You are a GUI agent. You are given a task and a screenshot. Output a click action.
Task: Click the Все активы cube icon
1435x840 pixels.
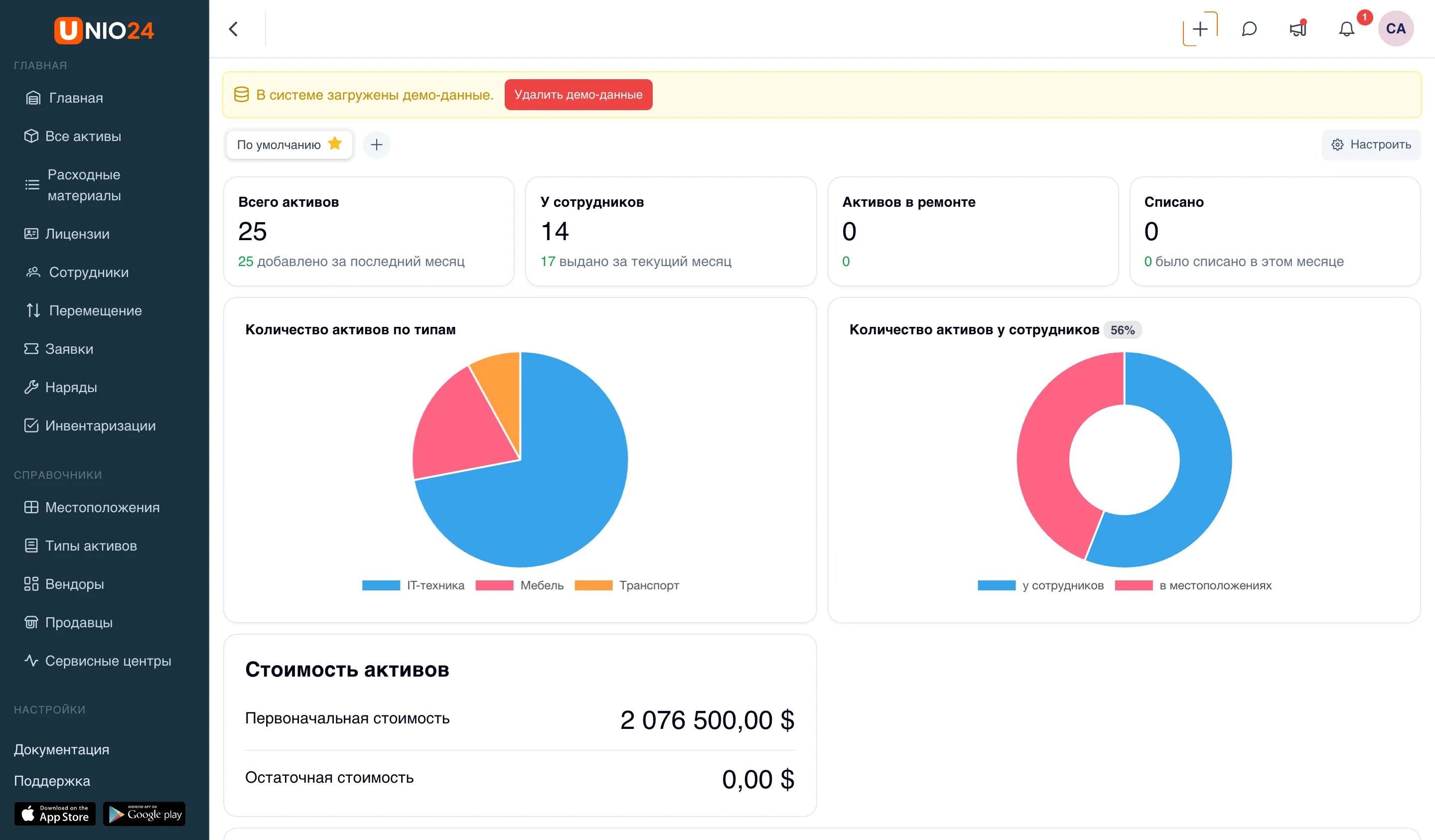(x=31, y=136)
